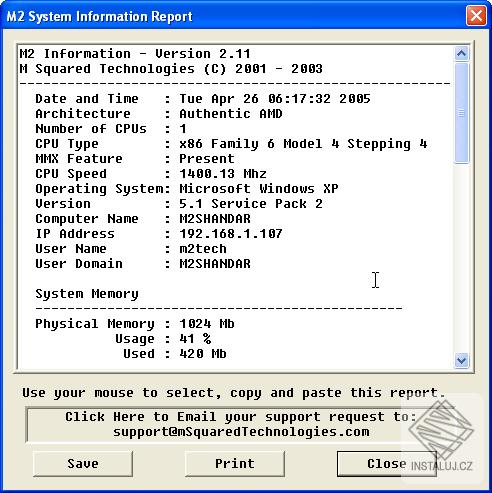Click the User Name value "m2tech"
The width and height of the screenshot is (492, 493).
(x=203, y=249)
